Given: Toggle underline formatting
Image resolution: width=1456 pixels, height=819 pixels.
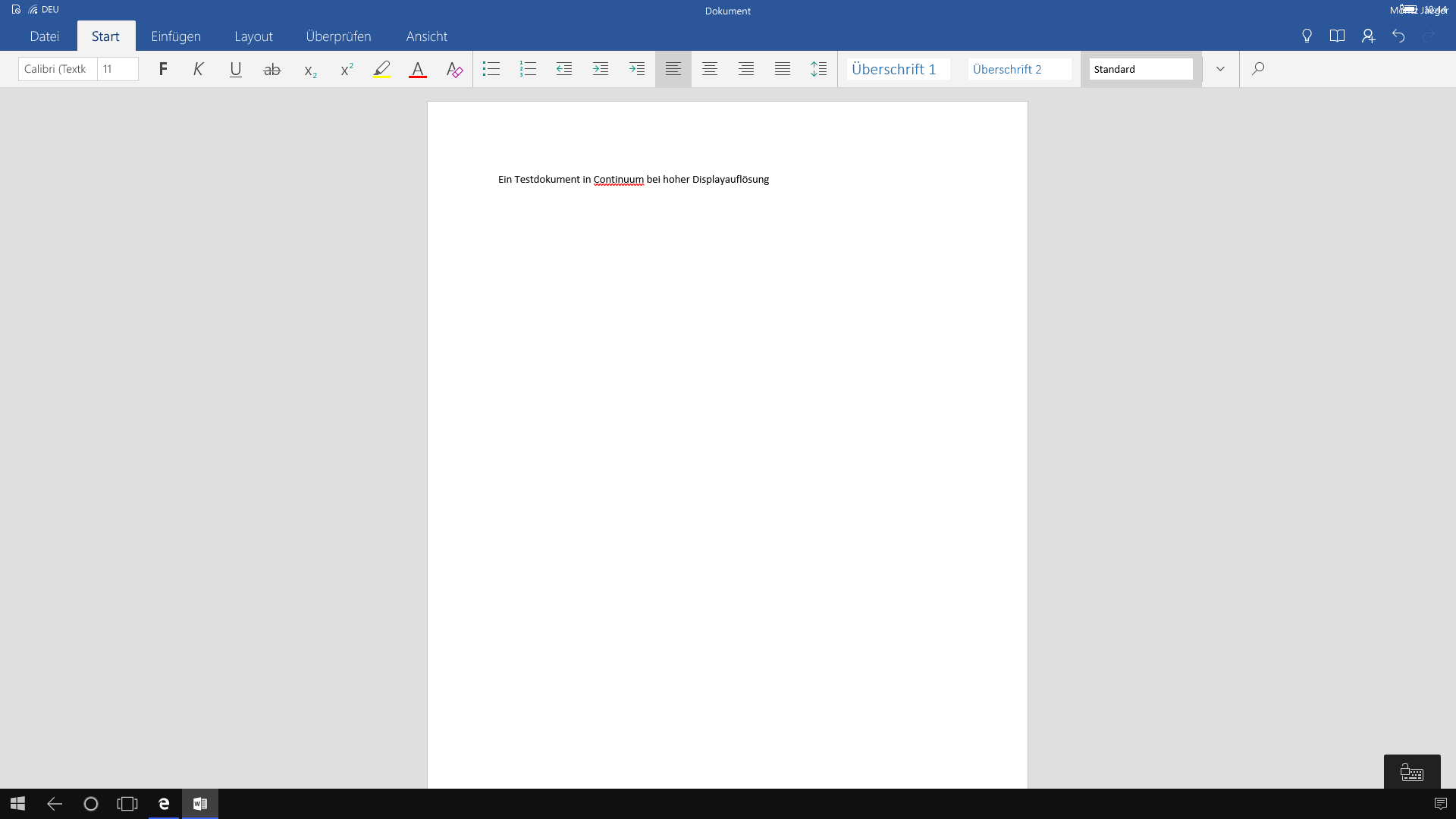Looking at the screenshot, I should (x=235, y=69).
